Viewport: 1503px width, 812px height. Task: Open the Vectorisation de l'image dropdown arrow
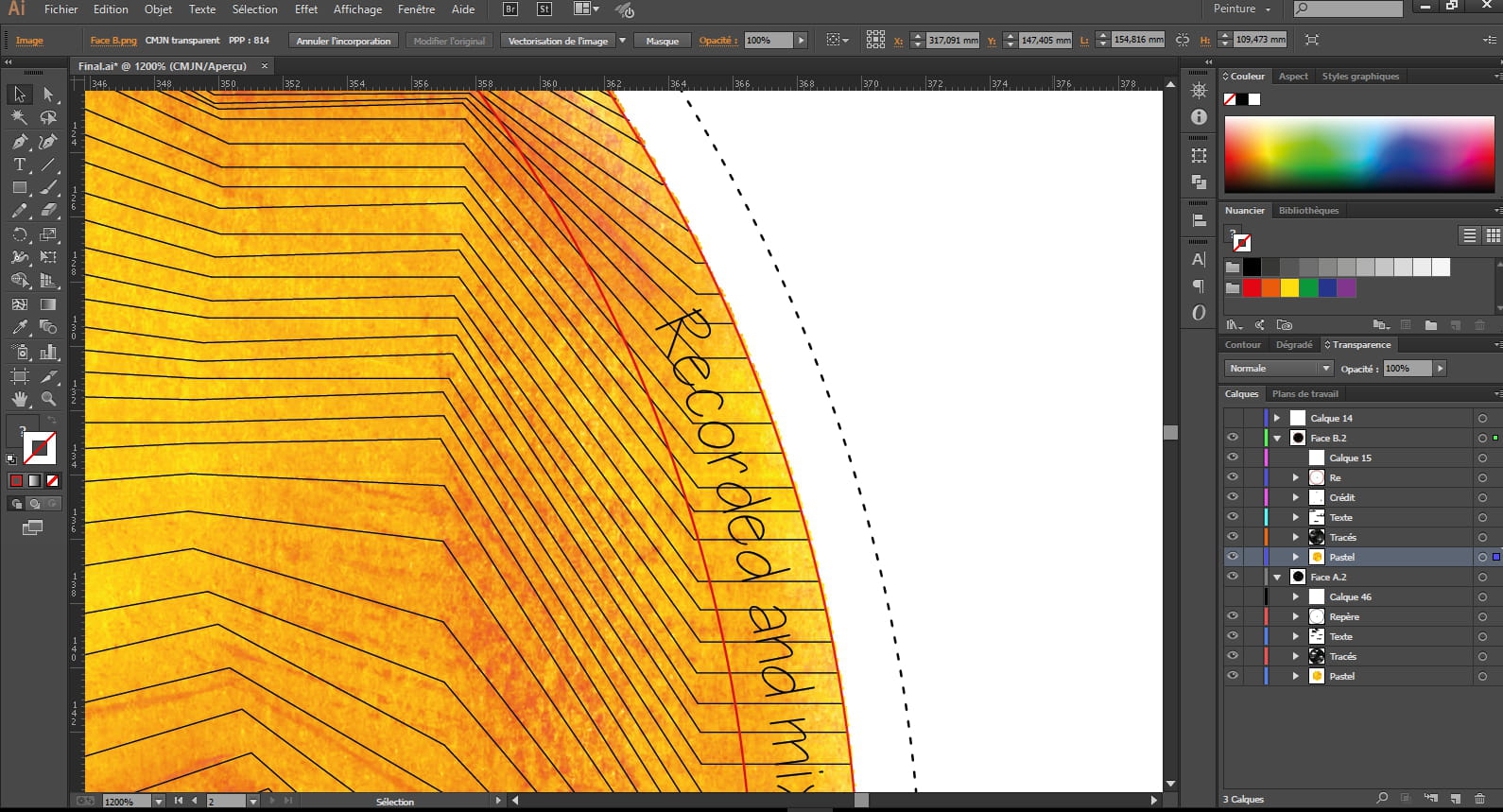622,41
